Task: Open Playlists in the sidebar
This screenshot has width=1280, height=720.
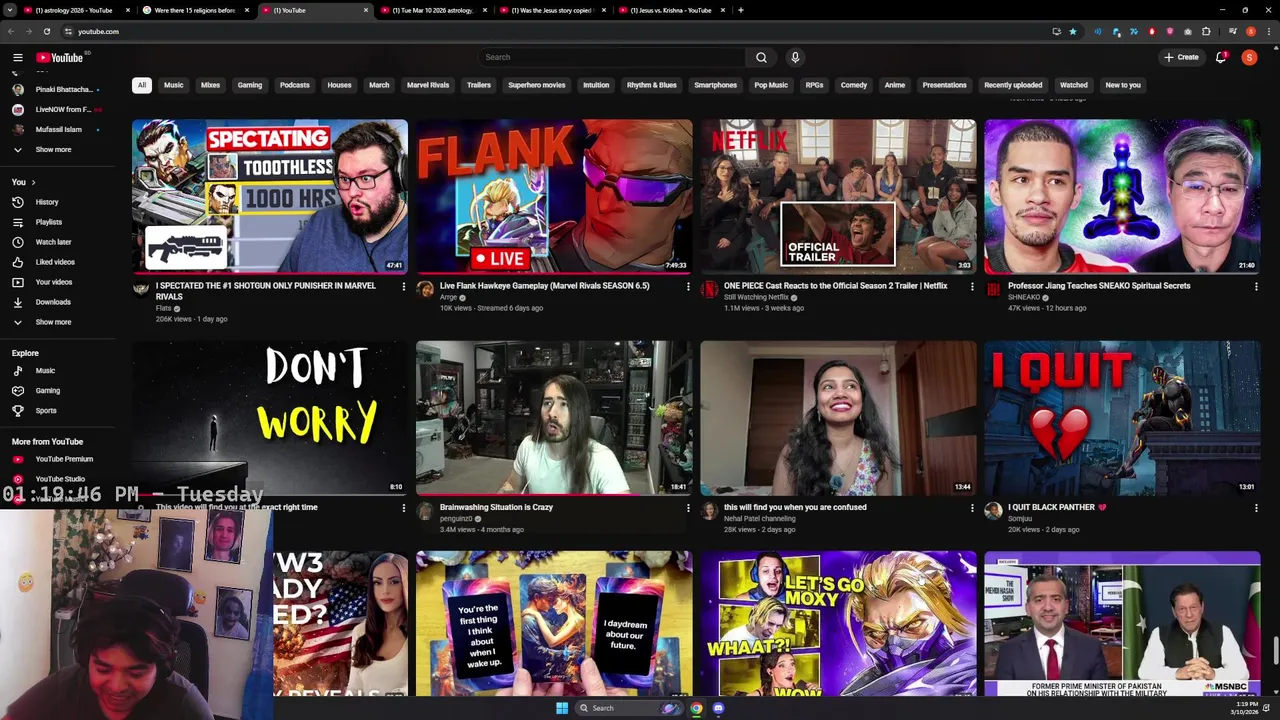Action: coord(48,222)
